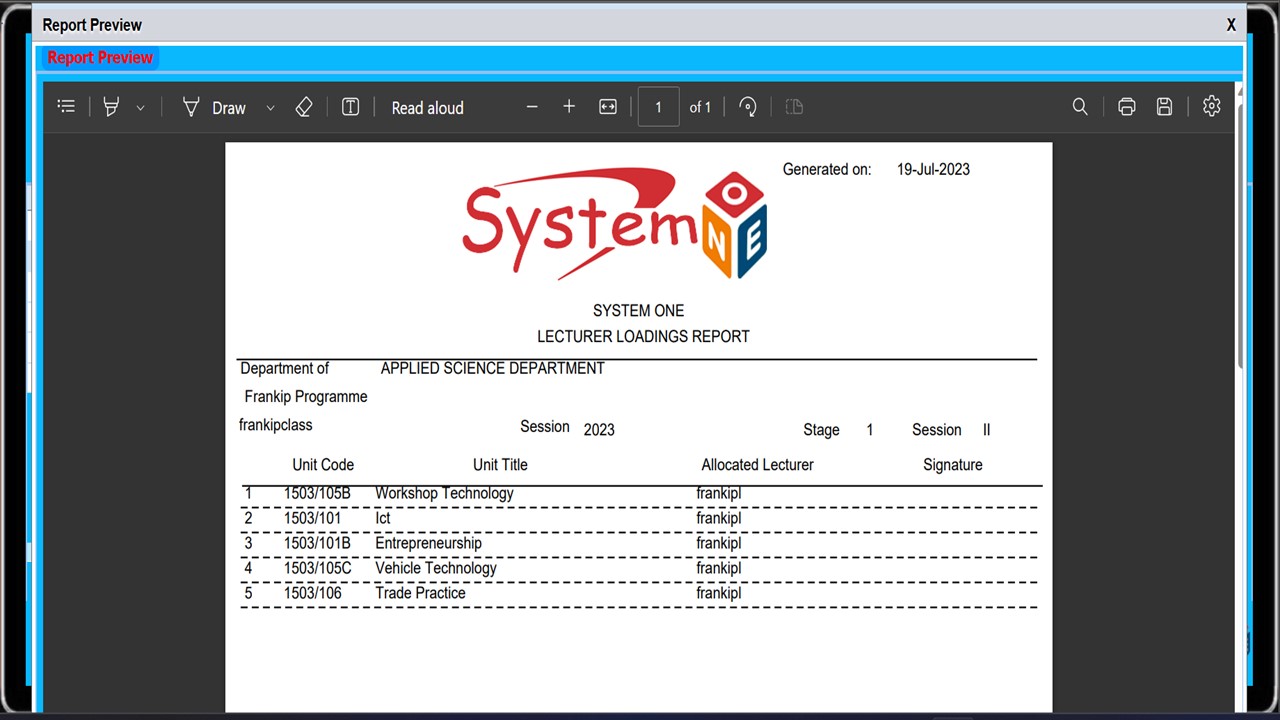Zoom out with the minus icon
The height and width of the screenshot is (720, 1280).
[x=532, y=107]
